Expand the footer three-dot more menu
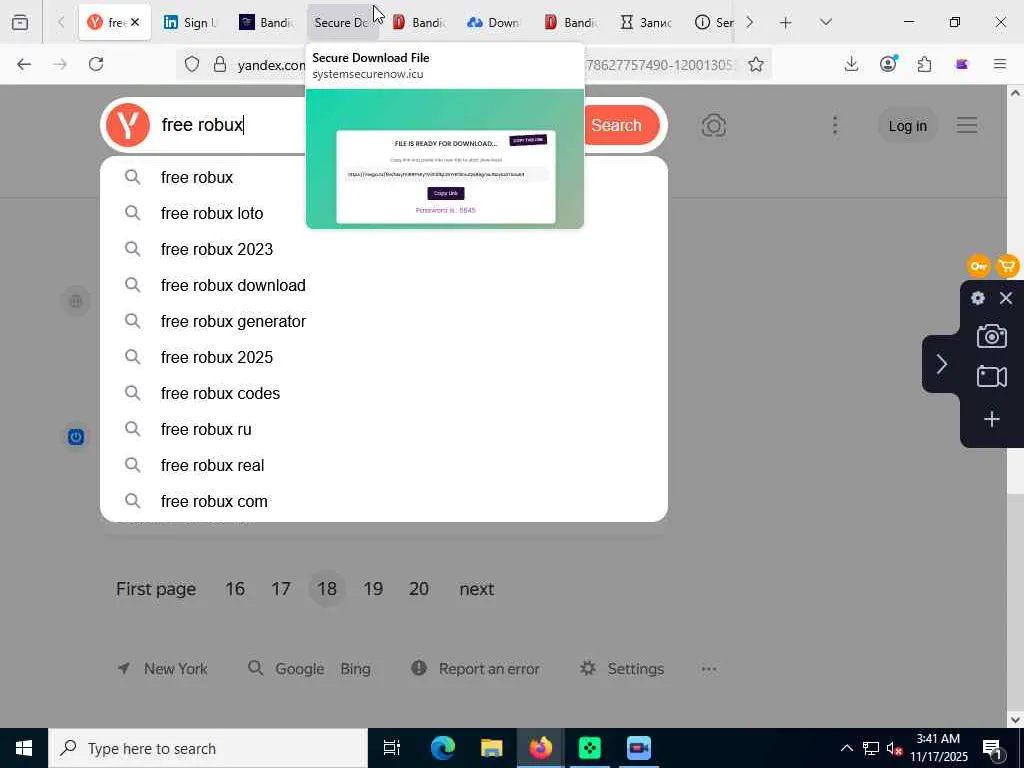1024x768 pixels. tap(709, 669)
